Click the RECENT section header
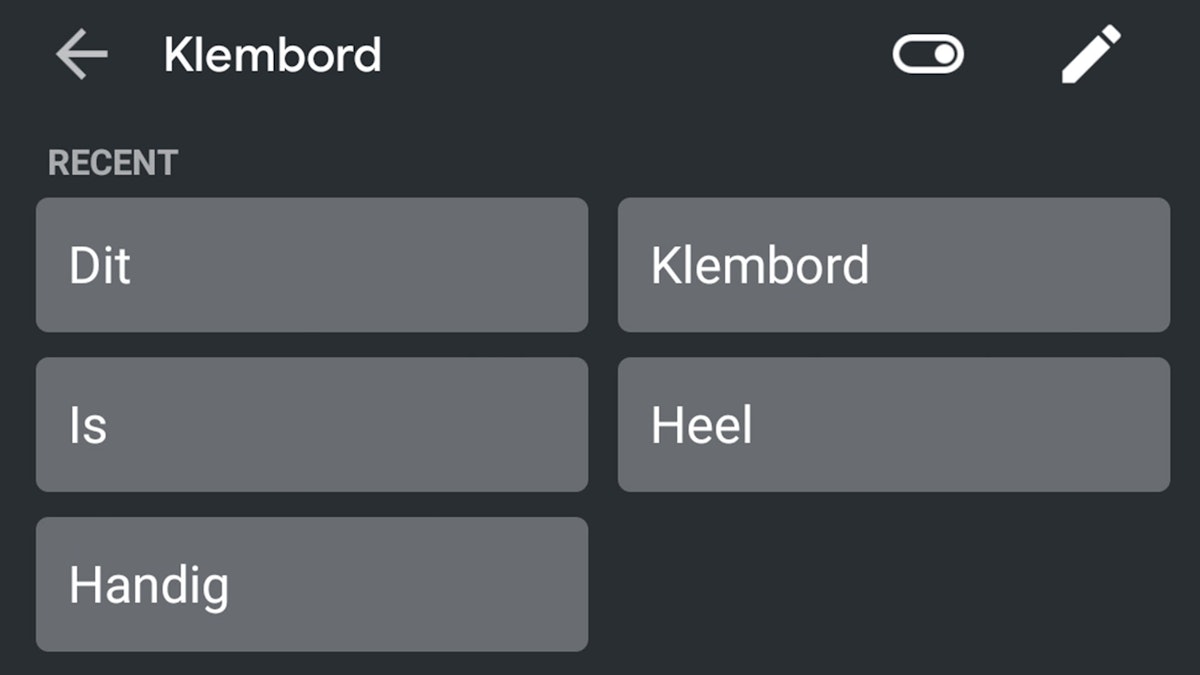This screenshot has height=675, width=1200. point(112,162)
